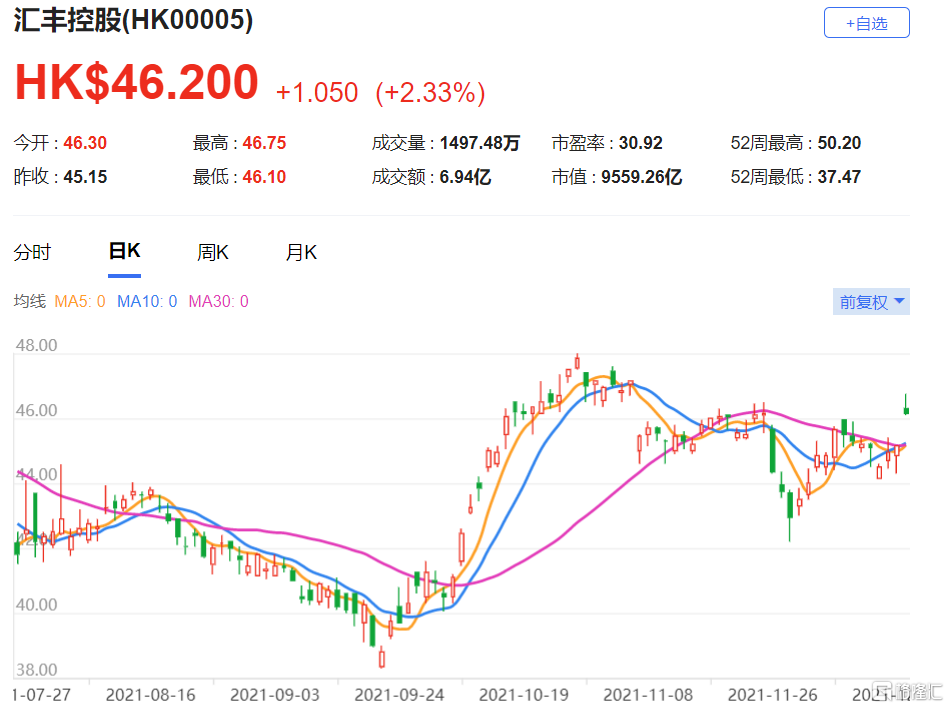Screen dimensions: 949x709
Task: Click the MA30 moving average label
Action: click(218, 301)
